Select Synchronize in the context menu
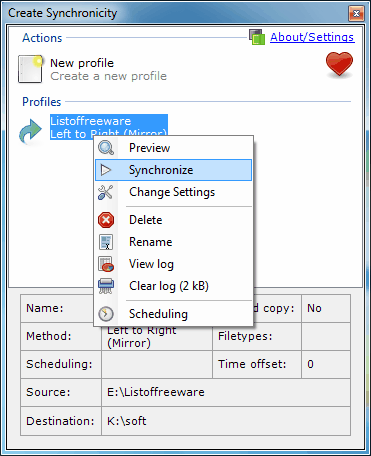The width and height of the screenshot is (371, 456). pyautogui.click(x=174, y=170)
